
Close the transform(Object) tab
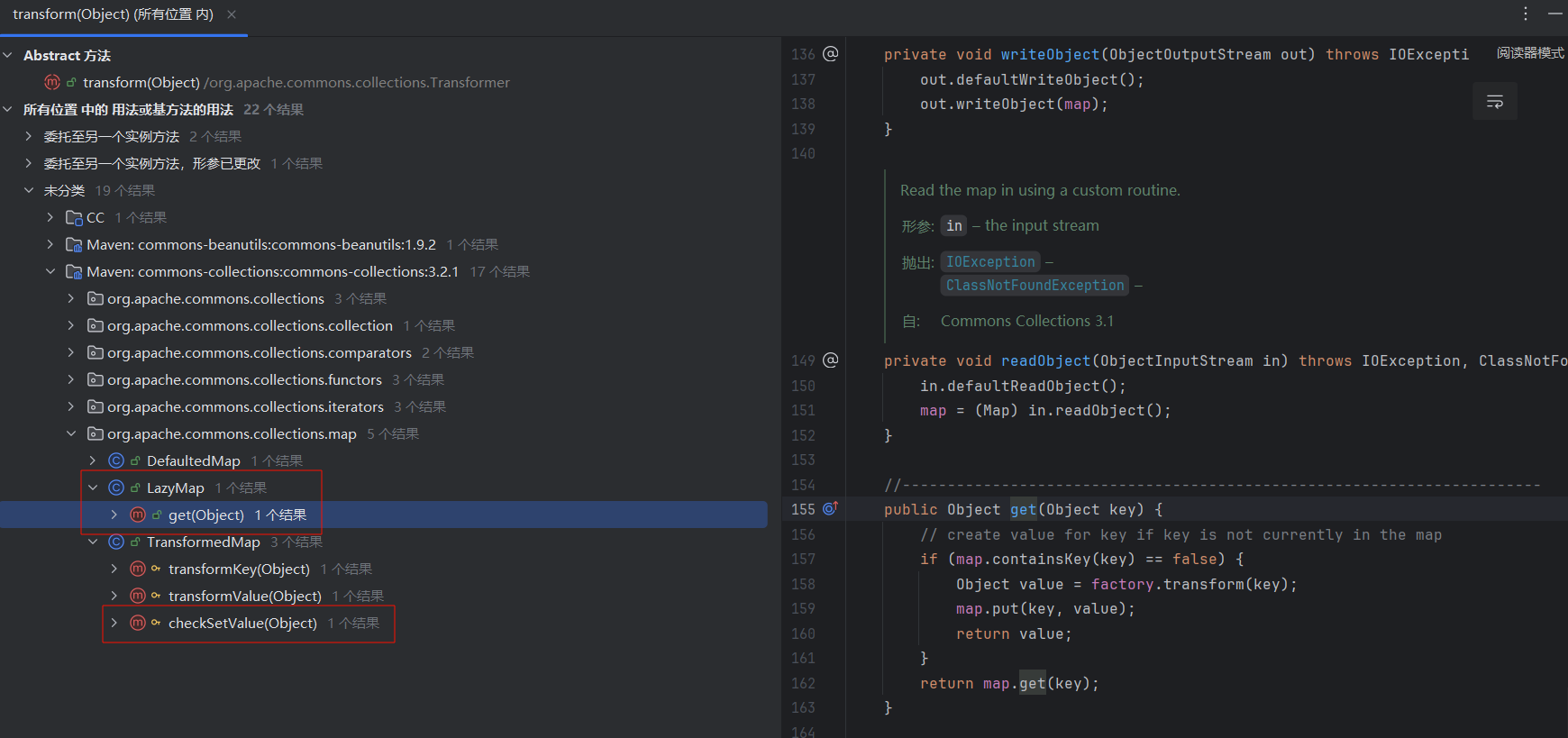pyautogui.click(x=232, y=14)
